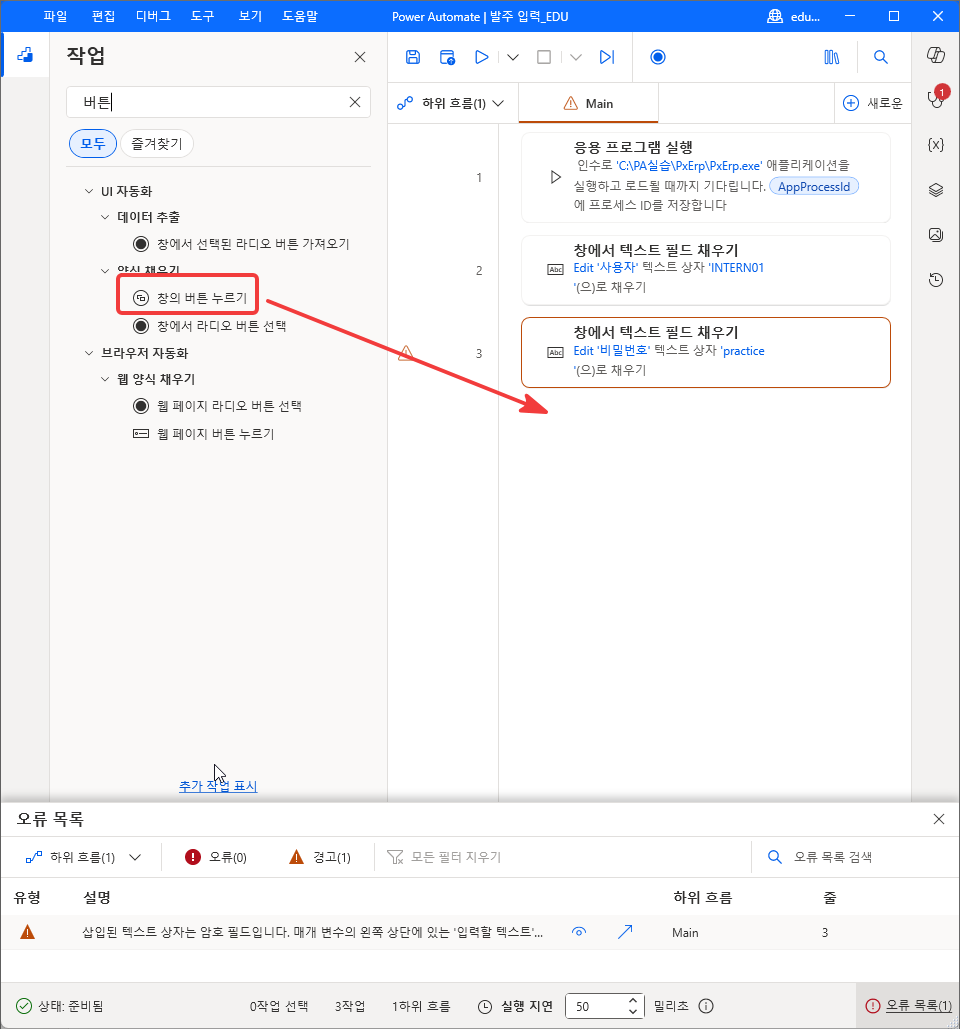Click the 실행 지연 value field showing 50
The height and width of the screenshot is (1029, 960).
pos(596,1006)
